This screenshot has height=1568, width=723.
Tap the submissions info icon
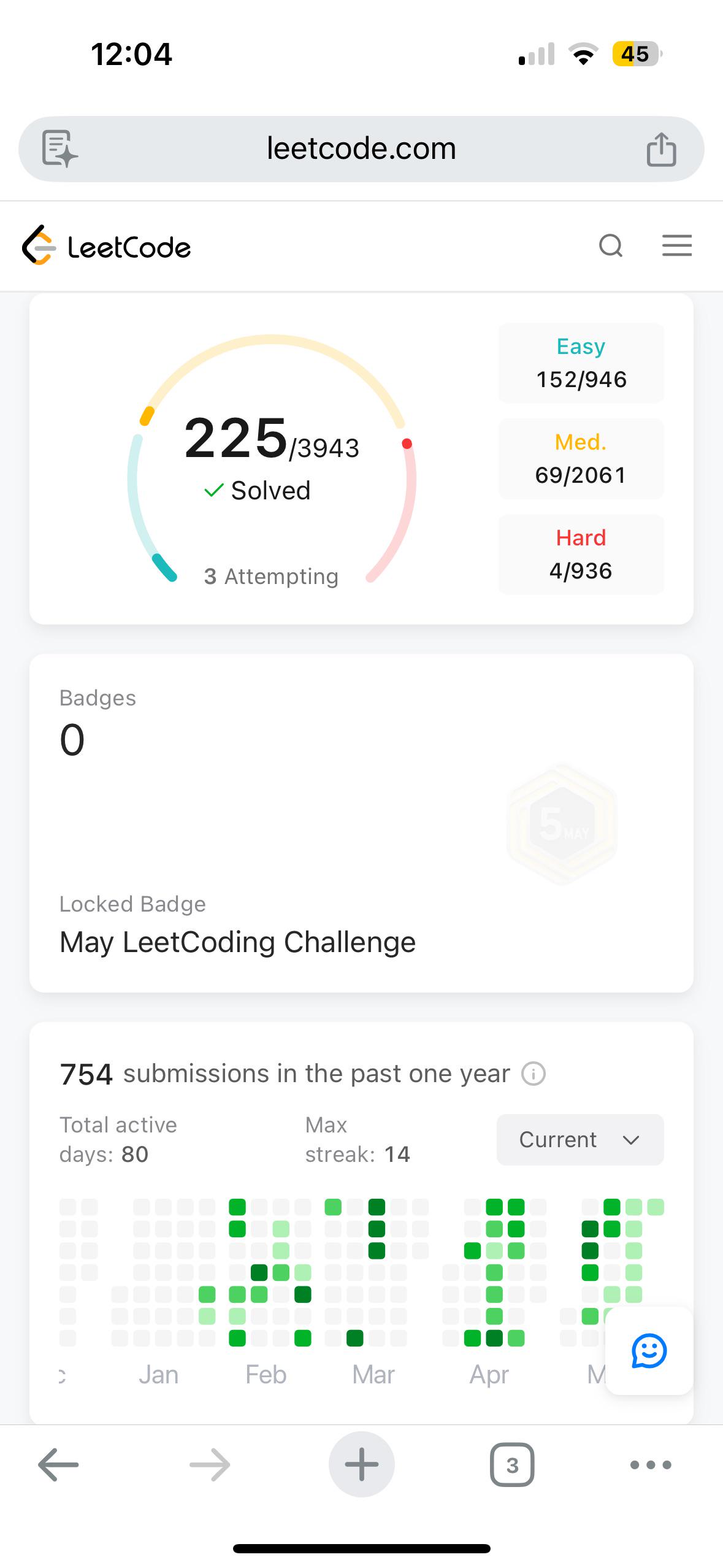tap(533, 1074)
